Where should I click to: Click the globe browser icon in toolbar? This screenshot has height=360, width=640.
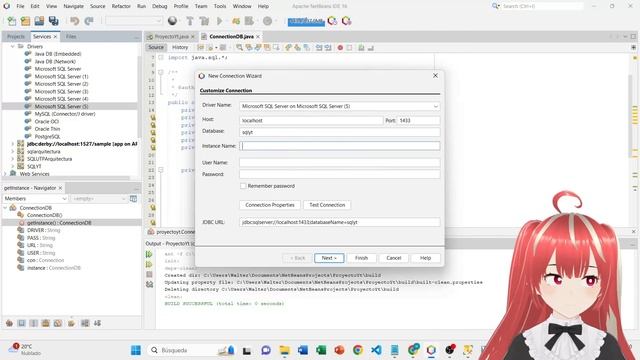click(x=172, y=21)
